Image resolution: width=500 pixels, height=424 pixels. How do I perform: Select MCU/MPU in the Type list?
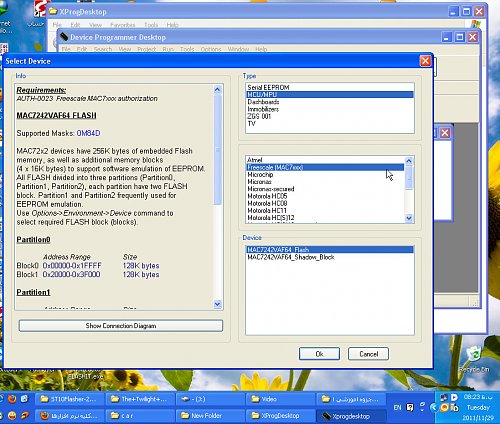pyautogui.click(x=330, y=95)
